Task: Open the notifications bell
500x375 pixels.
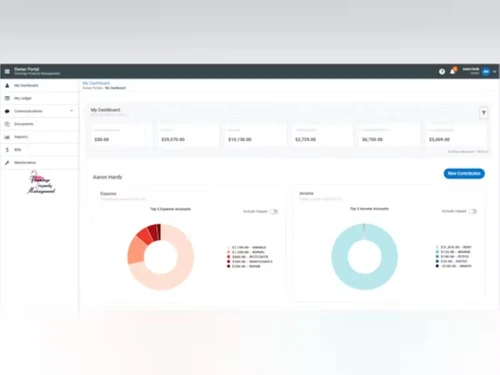Action: 452,71
